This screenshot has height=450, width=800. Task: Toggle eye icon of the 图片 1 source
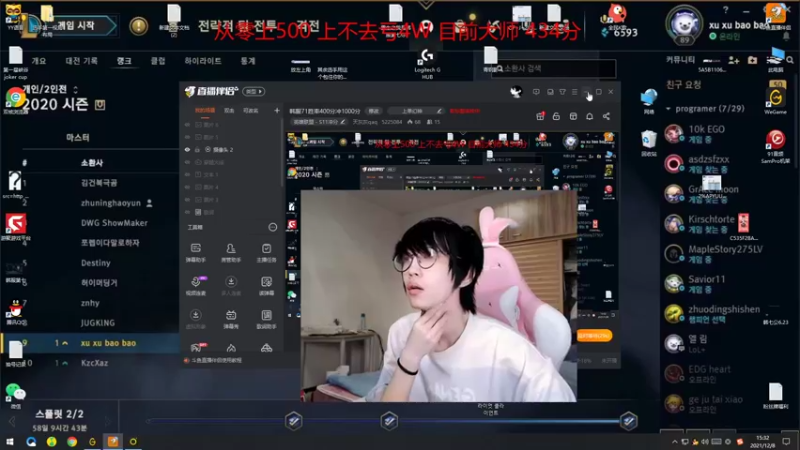[187, 137]
